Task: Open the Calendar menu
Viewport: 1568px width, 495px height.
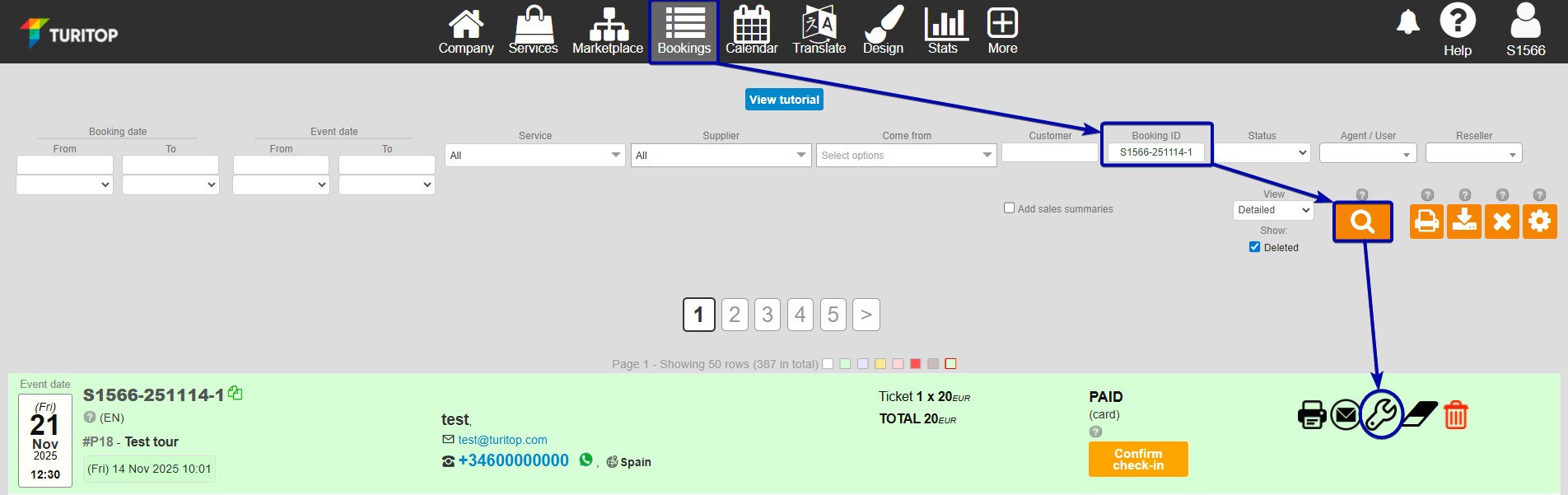Action: (x=751, y=31)
